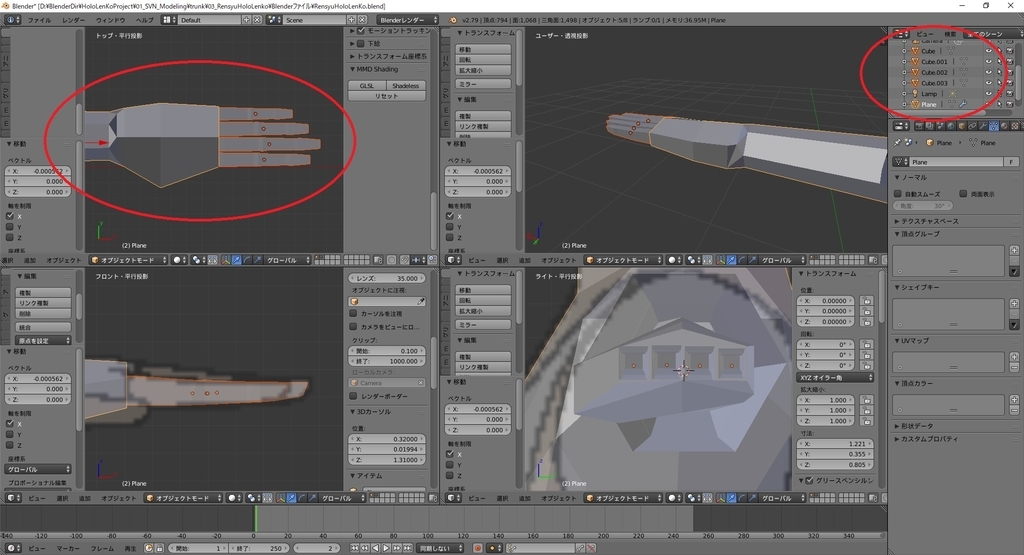The height and width of the screenshot is (555, 1024).
Task: Click the 削除 button in tool shelf
Action: click(43, 313)
